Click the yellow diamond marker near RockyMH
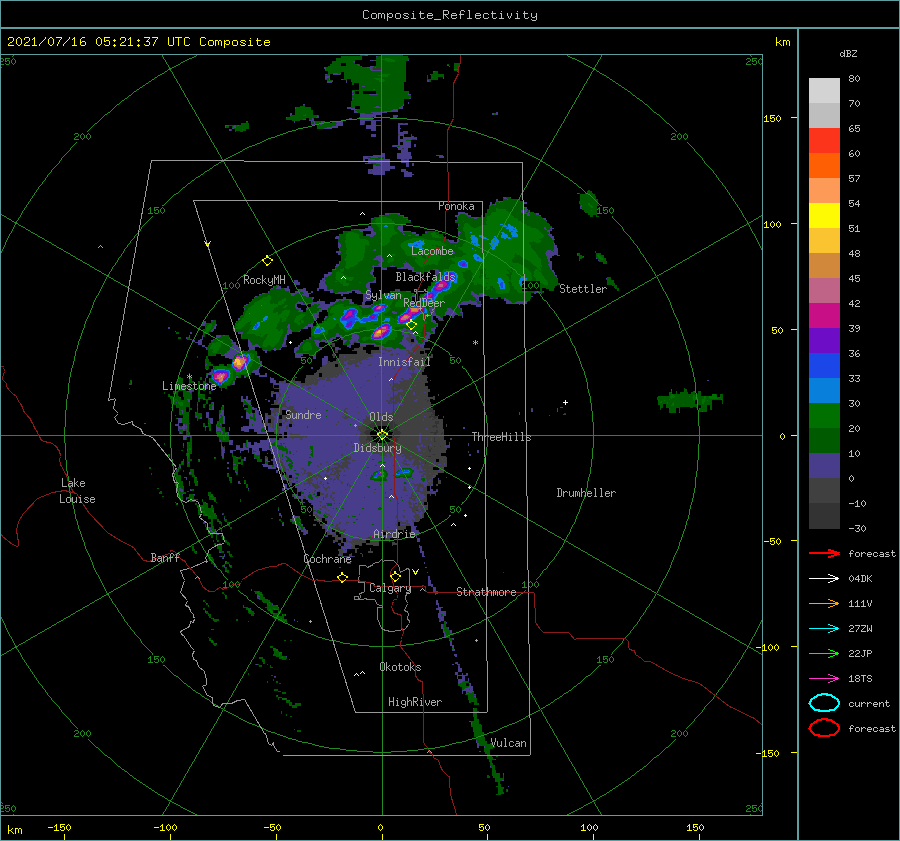This screenshot has width=900, height=841. coord(267,261)
